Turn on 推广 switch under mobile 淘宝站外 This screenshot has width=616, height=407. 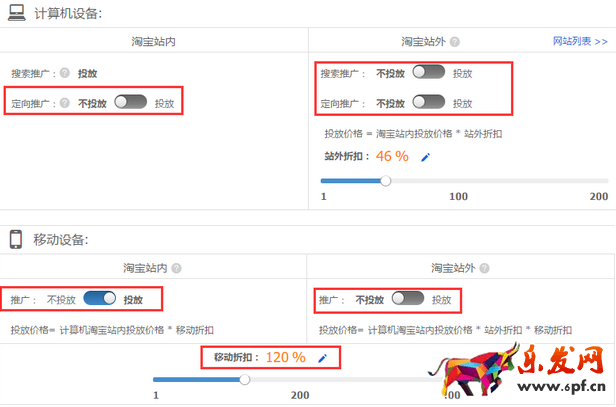pyautogui.click(x=408, y=298)
